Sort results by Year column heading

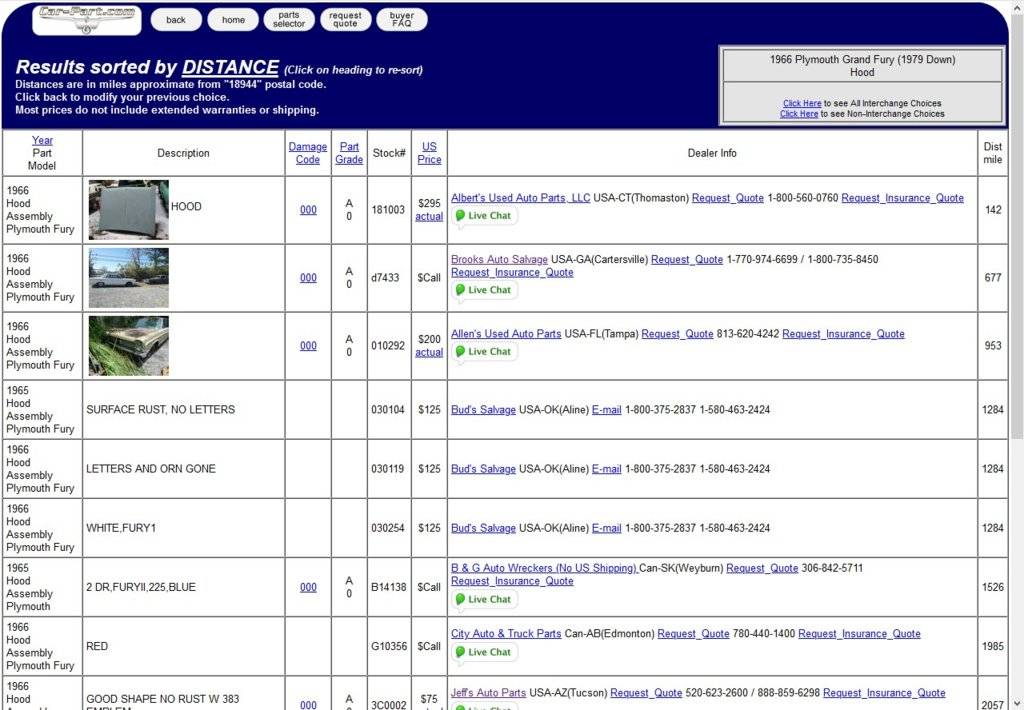click(x=42, y=141)
